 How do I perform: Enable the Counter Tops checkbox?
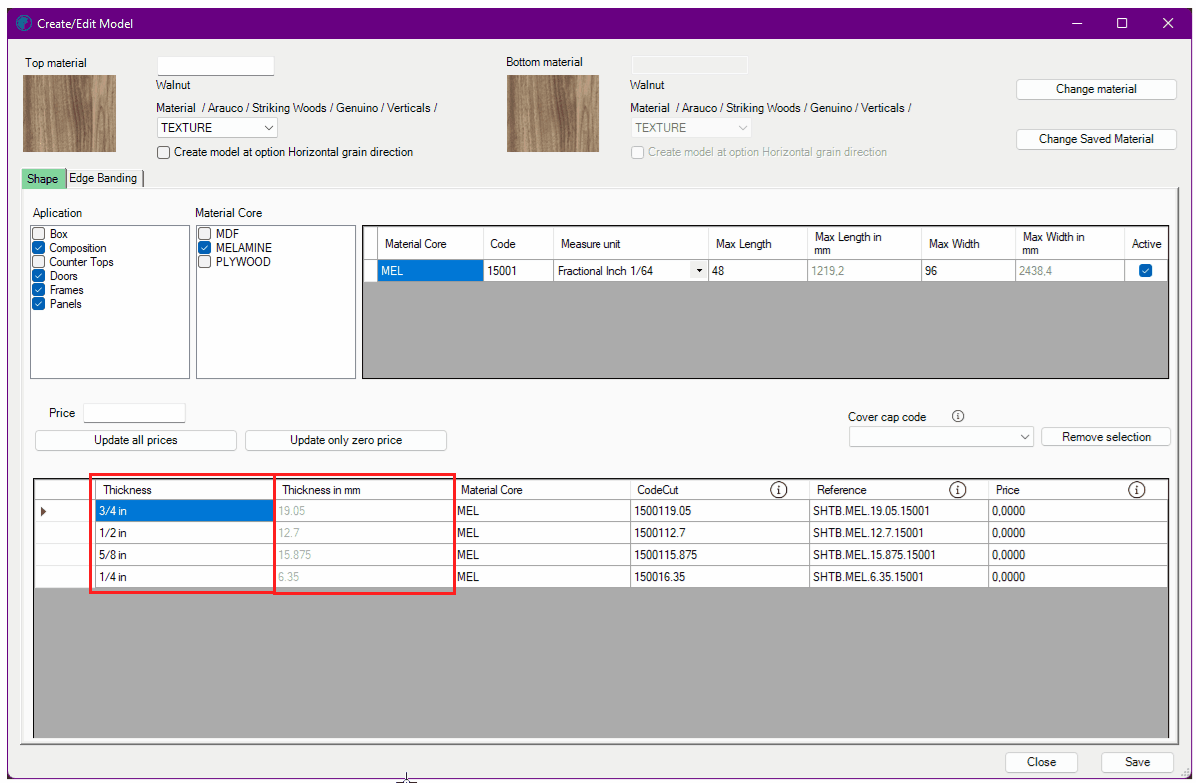39,262
